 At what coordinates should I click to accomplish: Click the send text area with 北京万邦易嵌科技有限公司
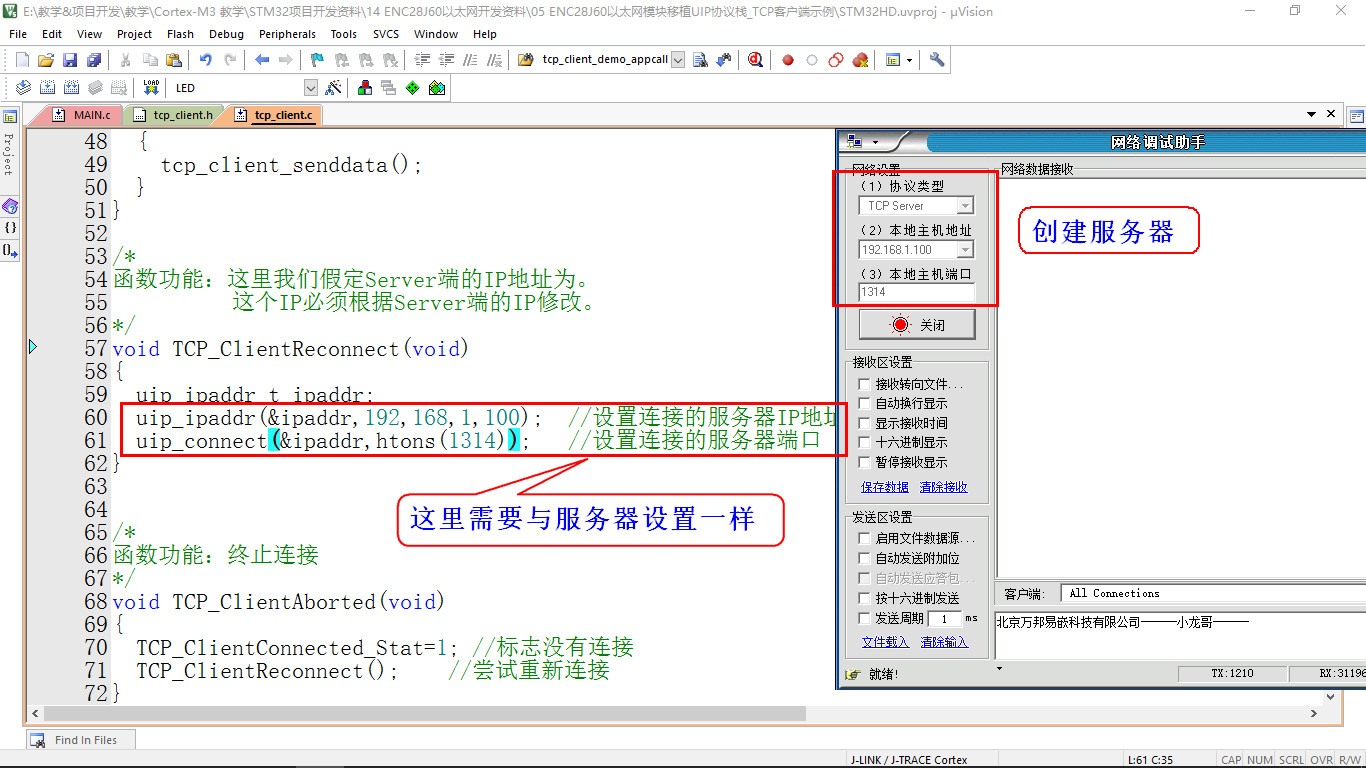[1180, 634]
